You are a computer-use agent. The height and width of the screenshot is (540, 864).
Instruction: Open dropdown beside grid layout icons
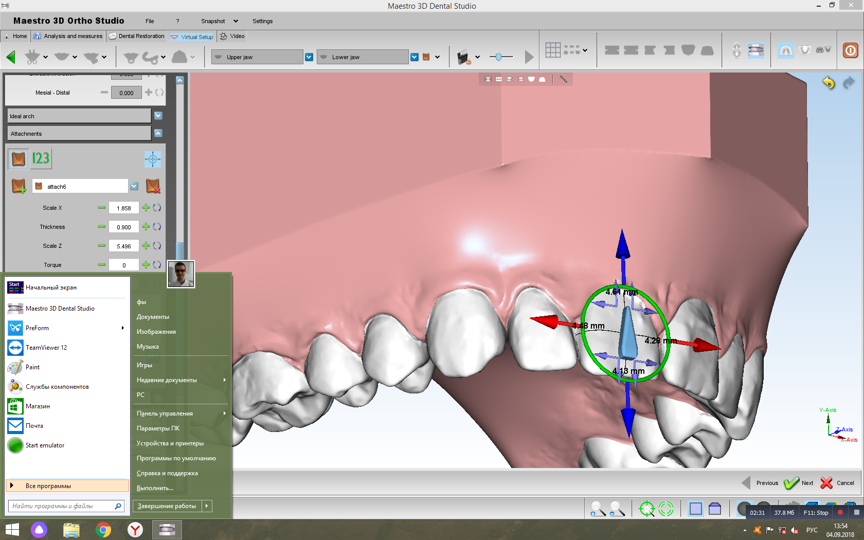(x=585, y=50)
